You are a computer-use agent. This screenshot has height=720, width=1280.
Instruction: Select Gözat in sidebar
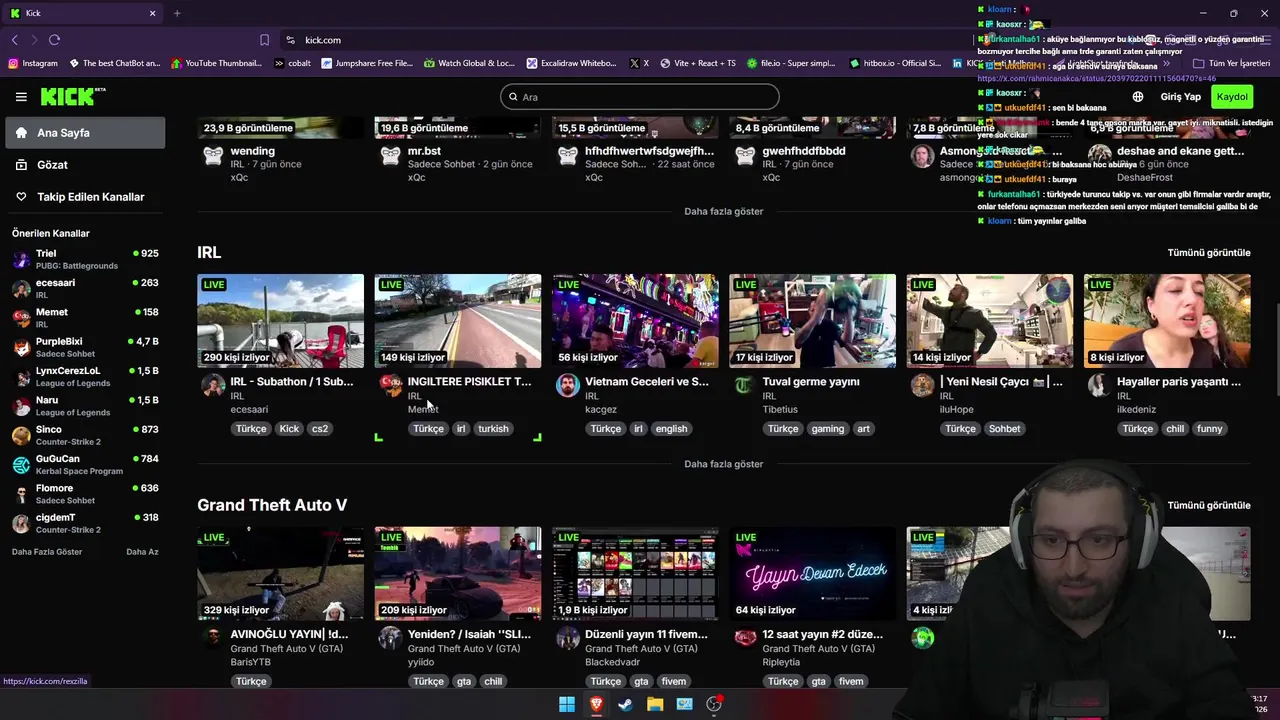click(85, 165)
